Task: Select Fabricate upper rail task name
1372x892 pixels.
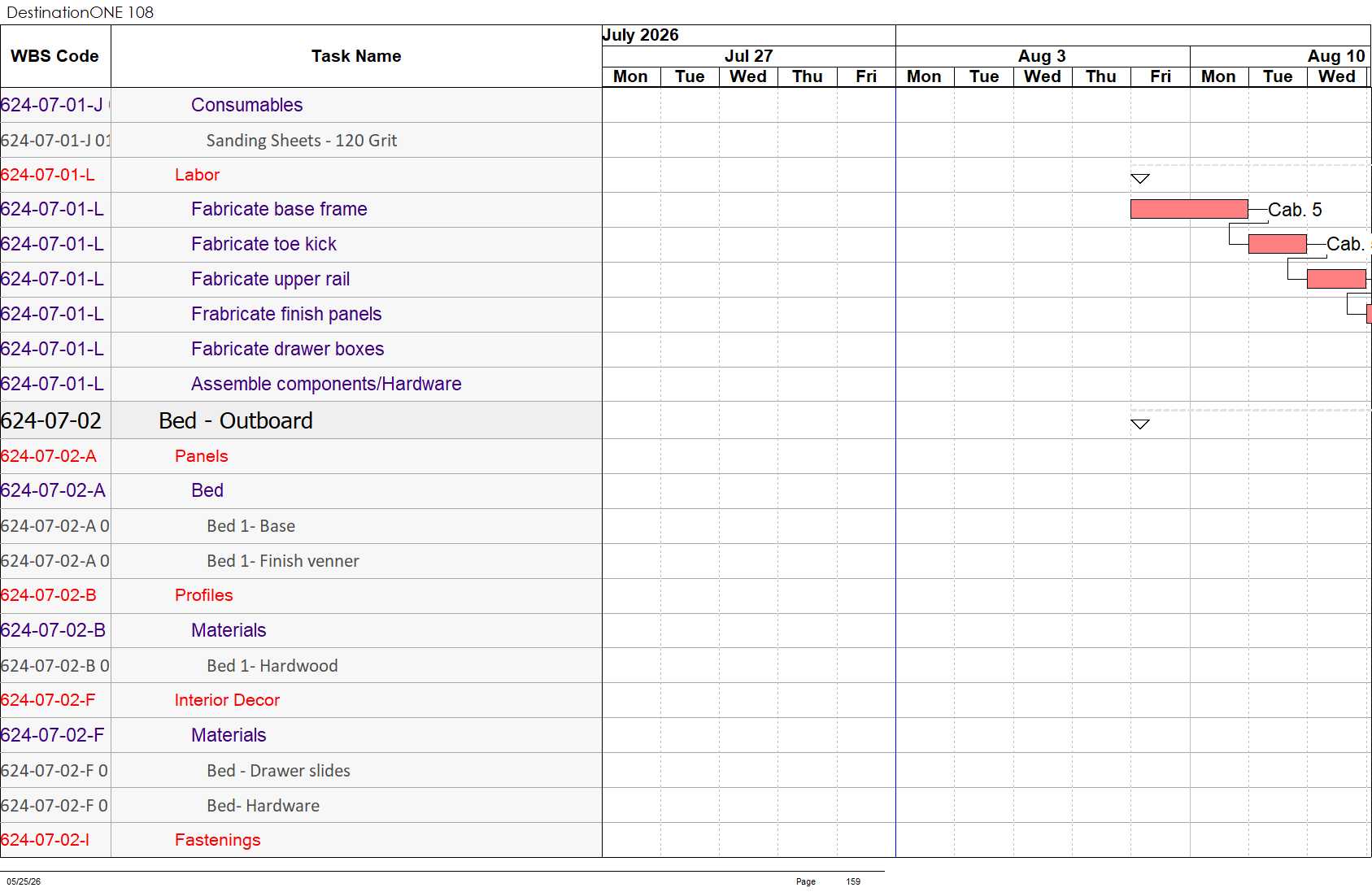Action: 270,279
